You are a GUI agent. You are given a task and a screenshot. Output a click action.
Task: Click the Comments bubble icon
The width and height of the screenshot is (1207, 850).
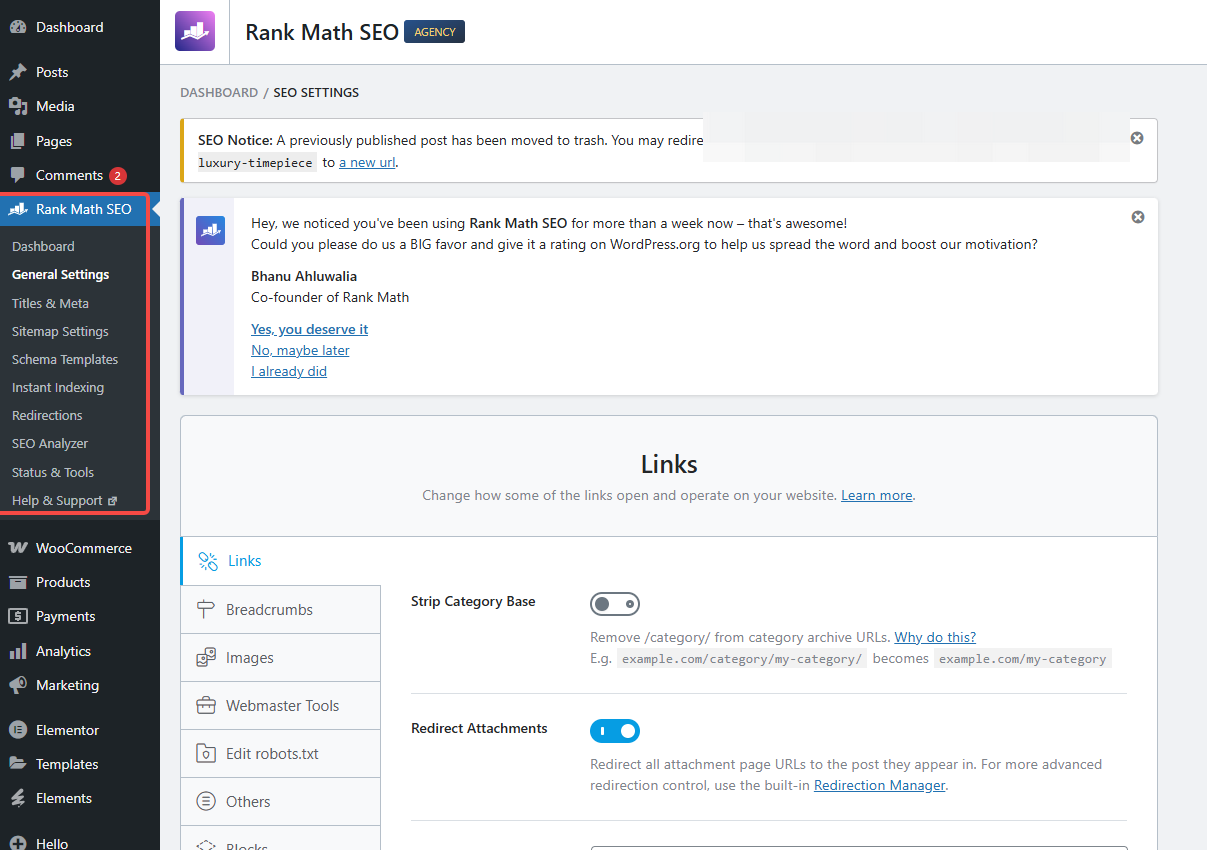(x=17, y=175)
